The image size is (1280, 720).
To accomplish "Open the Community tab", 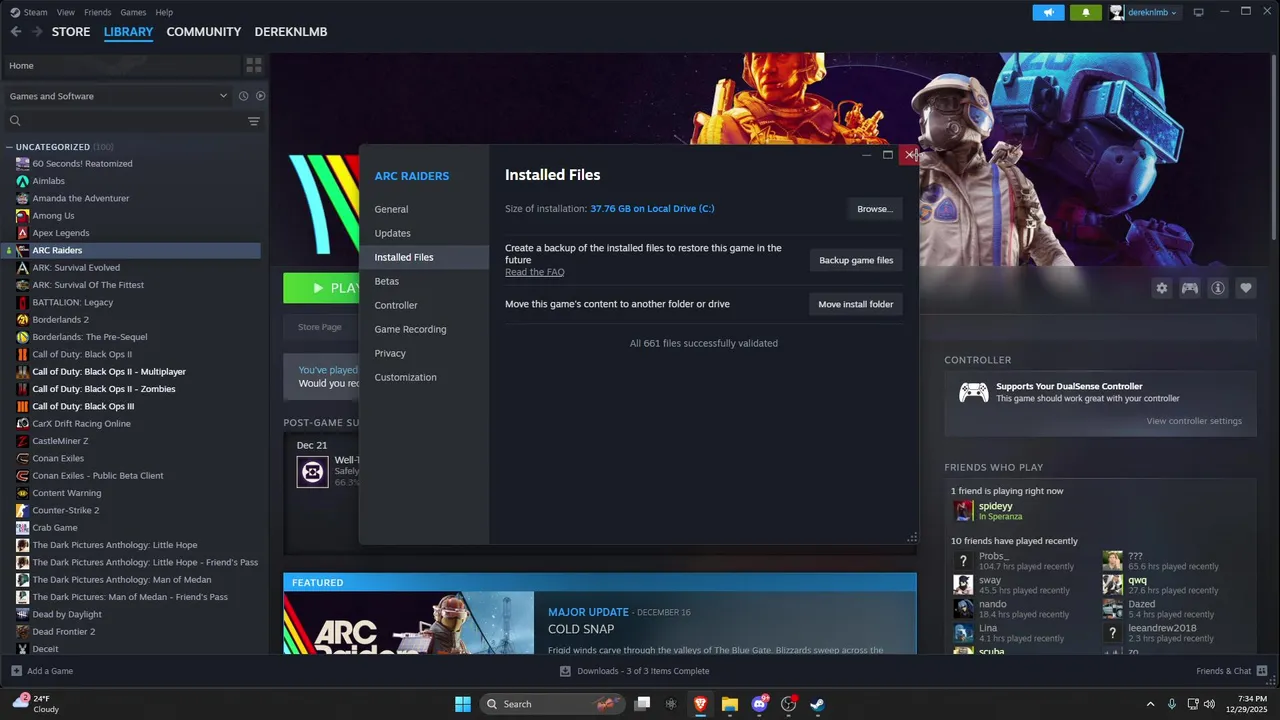I will 204,32.
